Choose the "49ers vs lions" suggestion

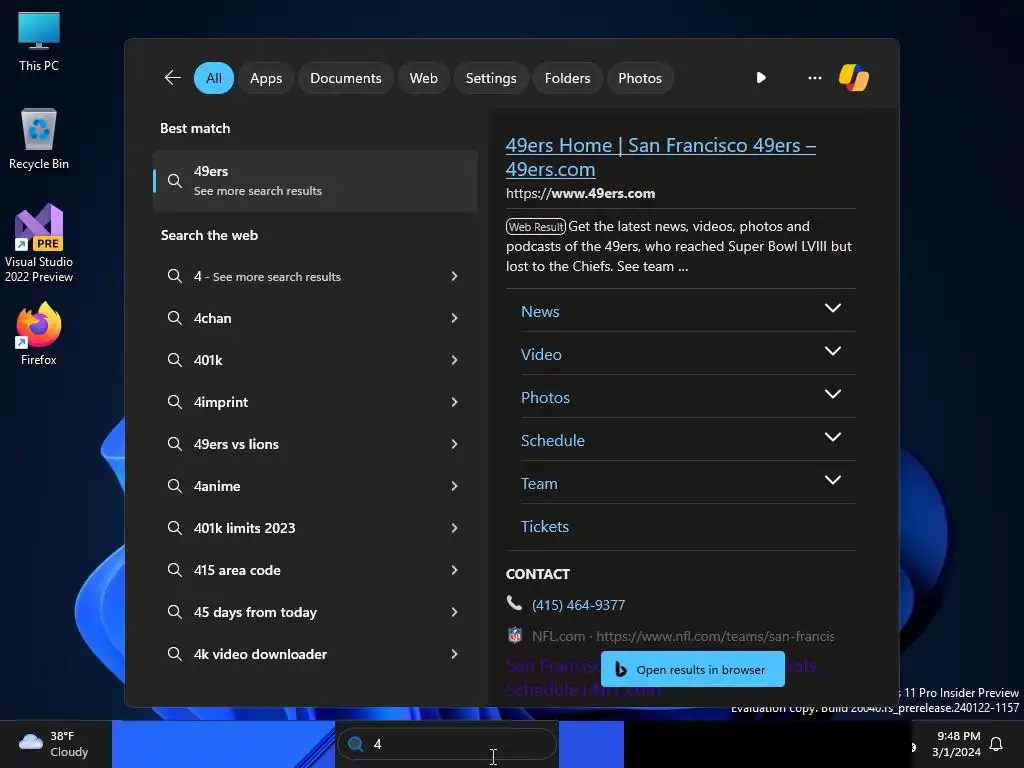pyautogui.click(x=315, y=444)
